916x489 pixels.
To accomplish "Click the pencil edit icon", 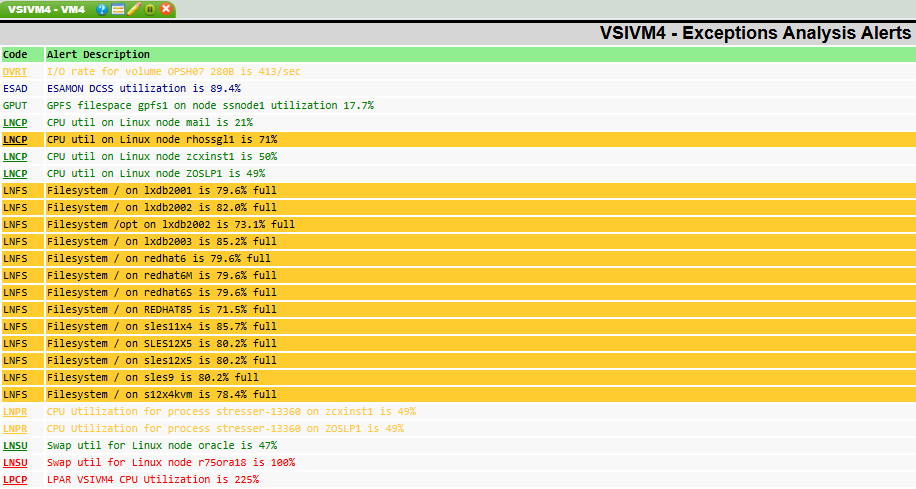I will [x=134, y=9].
